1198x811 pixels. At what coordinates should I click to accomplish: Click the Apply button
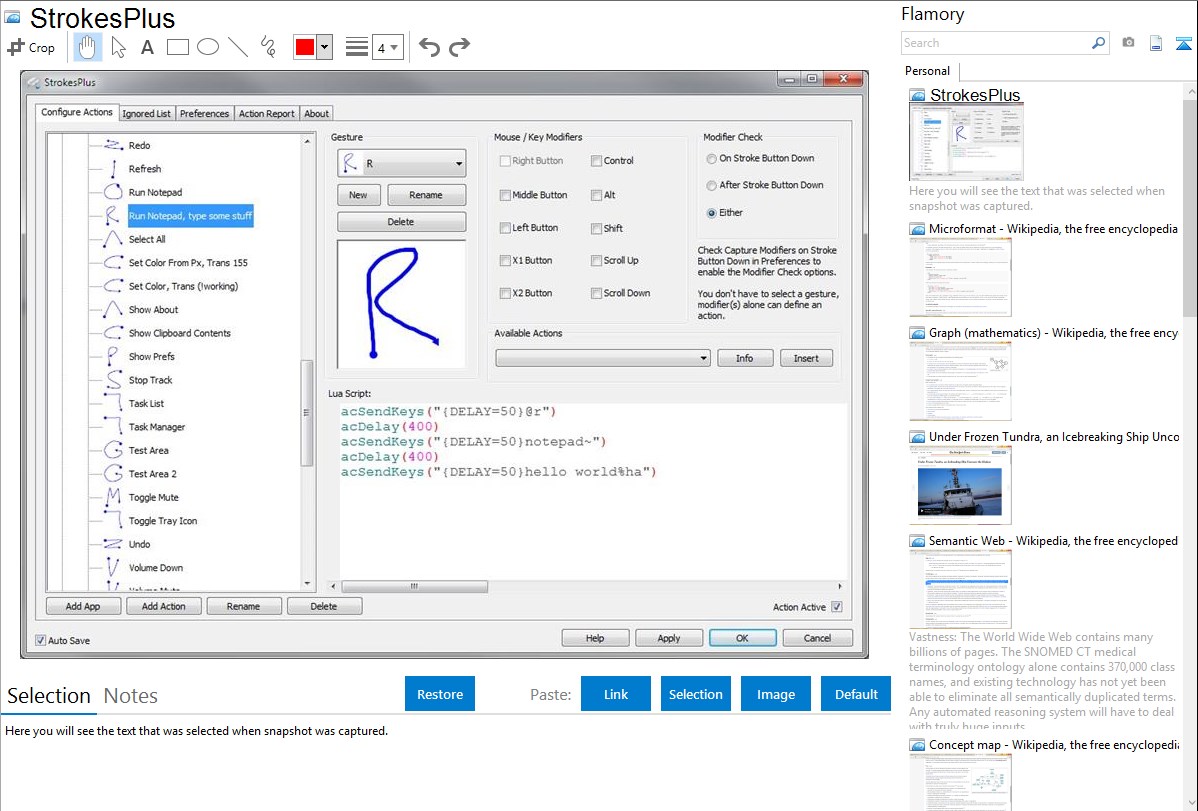pos(669,638)
